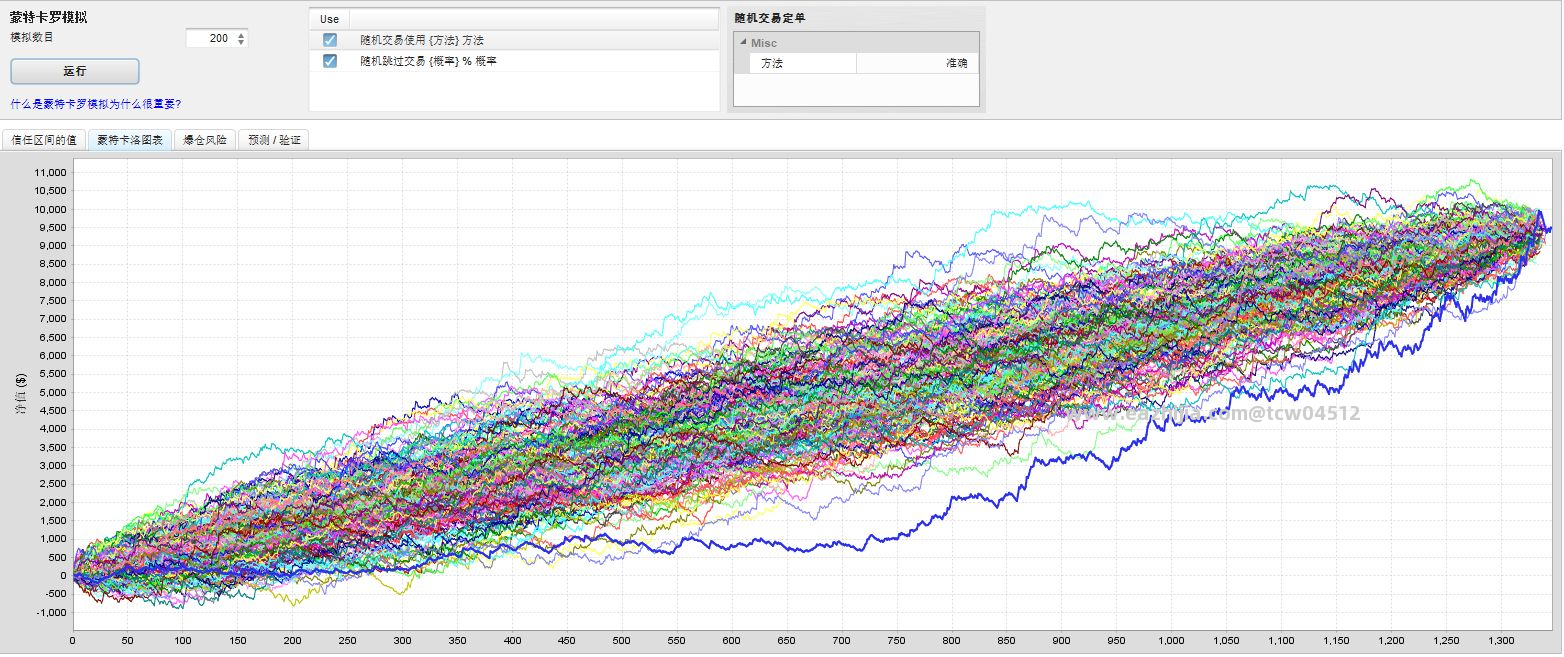Click the 净值 ($) axis label
1564x657 pixels.
21,394
